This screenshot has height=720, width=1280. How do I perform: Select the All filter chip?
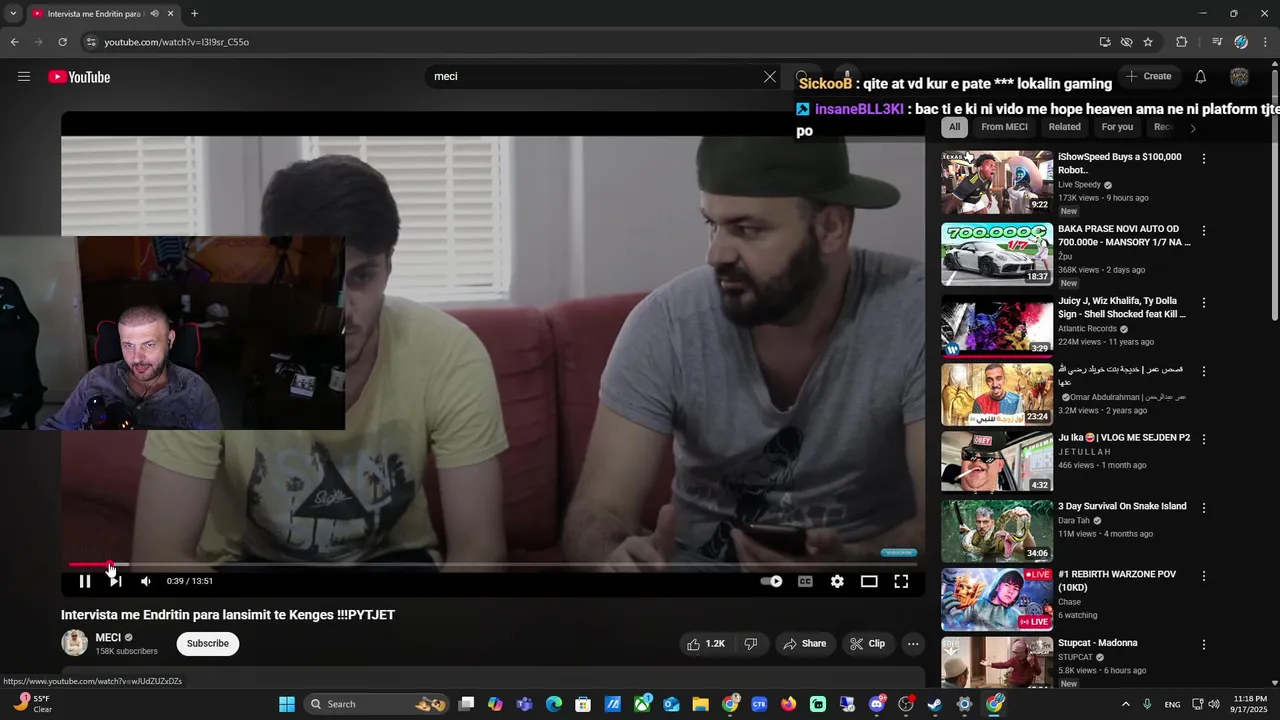(x=954, y=127)
